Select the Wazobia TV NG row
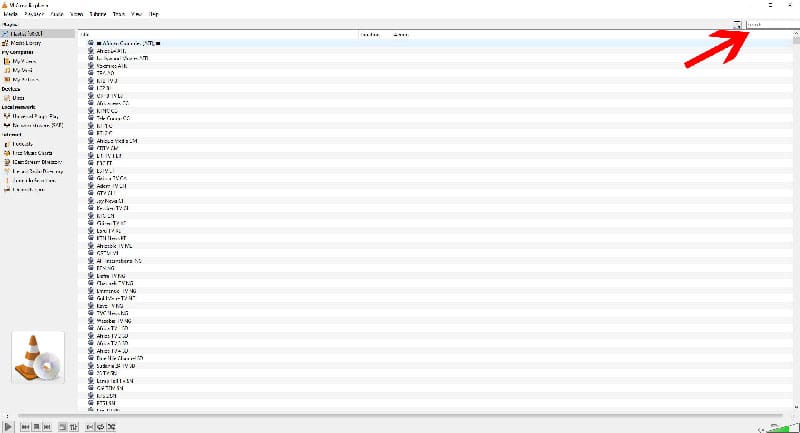Screen dimensions: 800x433 tap(435, 321)
